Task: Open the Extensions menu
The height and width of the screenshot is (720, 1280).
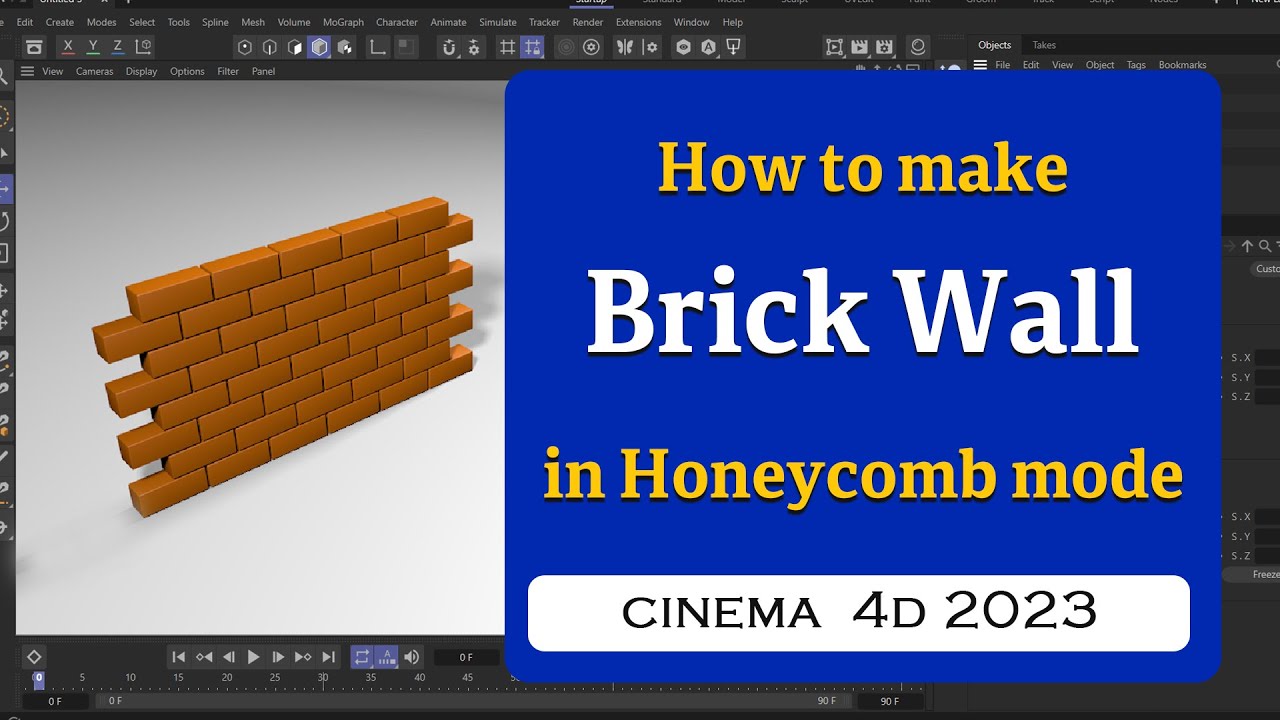Action: coord(638,22)
